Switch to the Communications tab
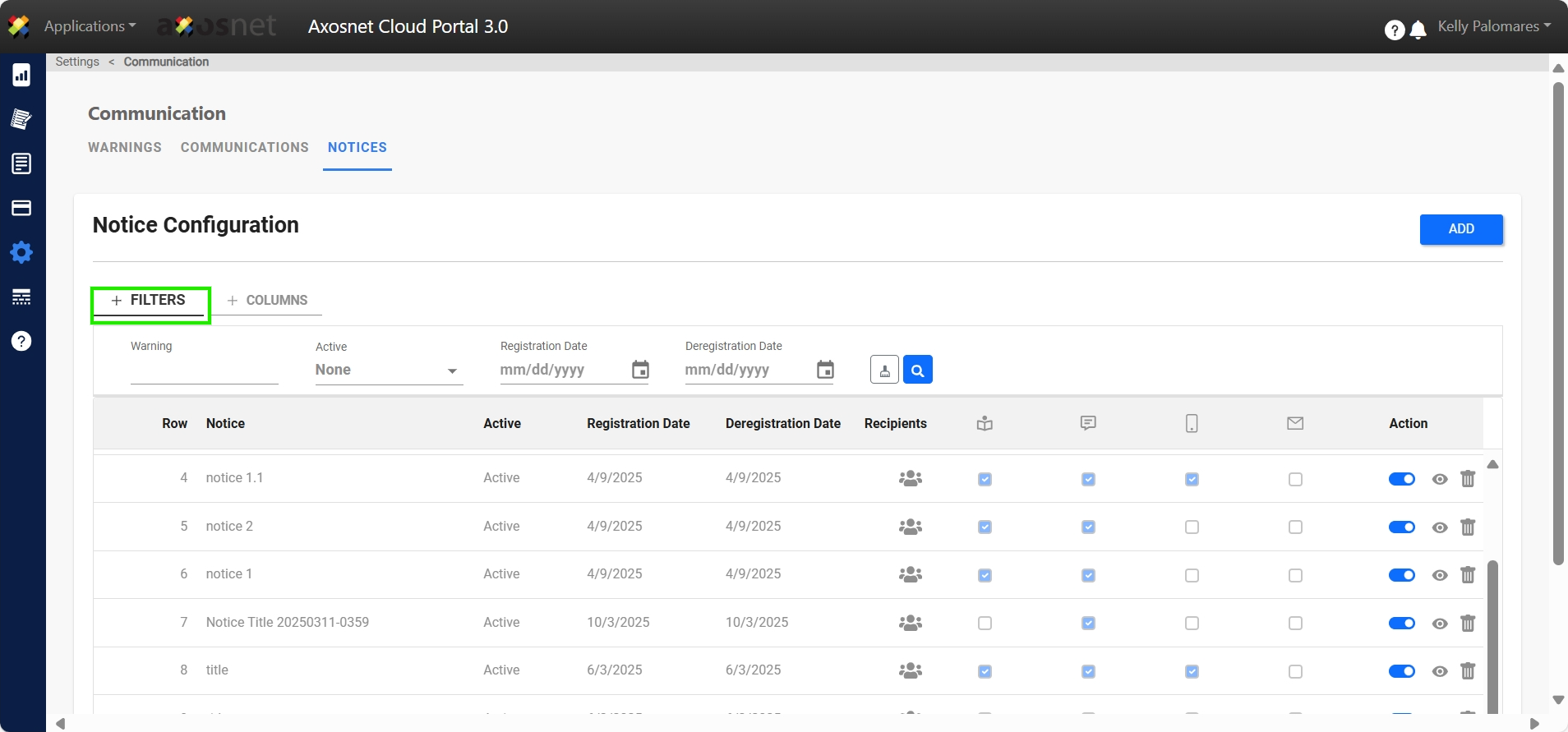 click(x=244, y=148)
